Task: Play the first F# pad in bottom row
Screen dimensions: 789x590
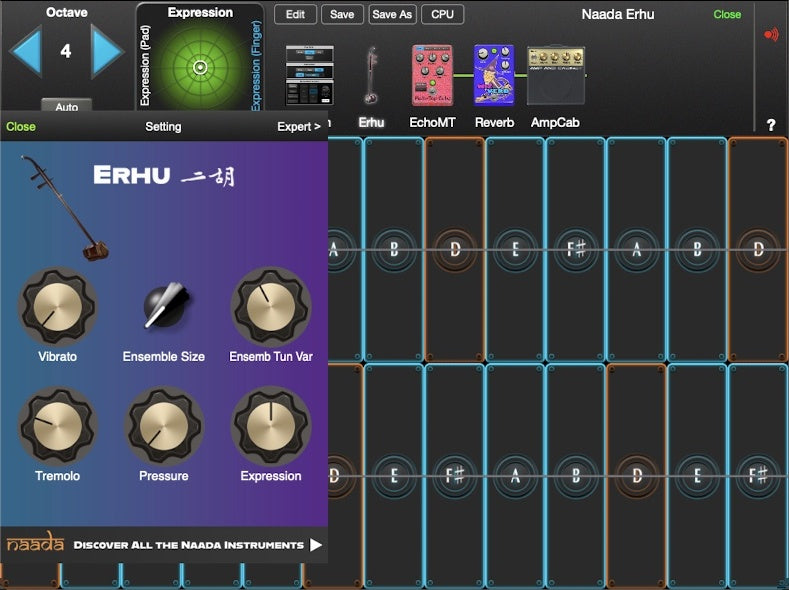Action: pos(455,475)
